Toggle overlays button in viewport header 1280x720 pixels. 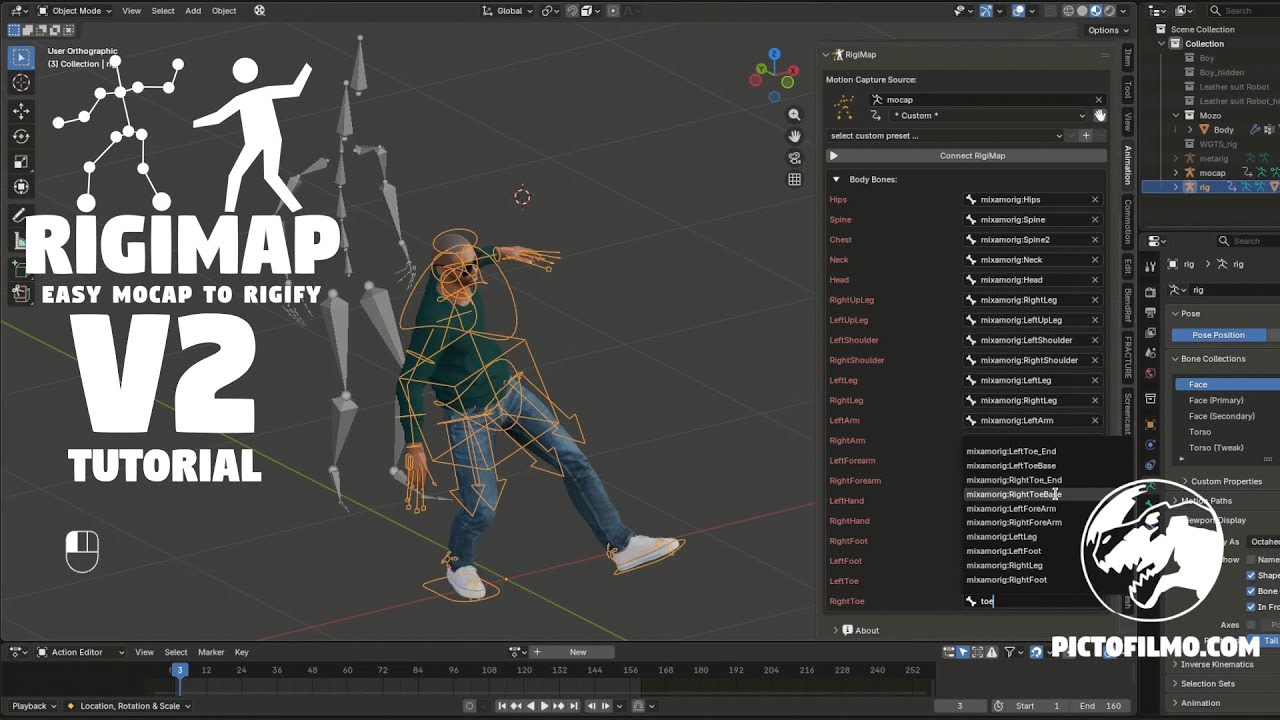1019,11
